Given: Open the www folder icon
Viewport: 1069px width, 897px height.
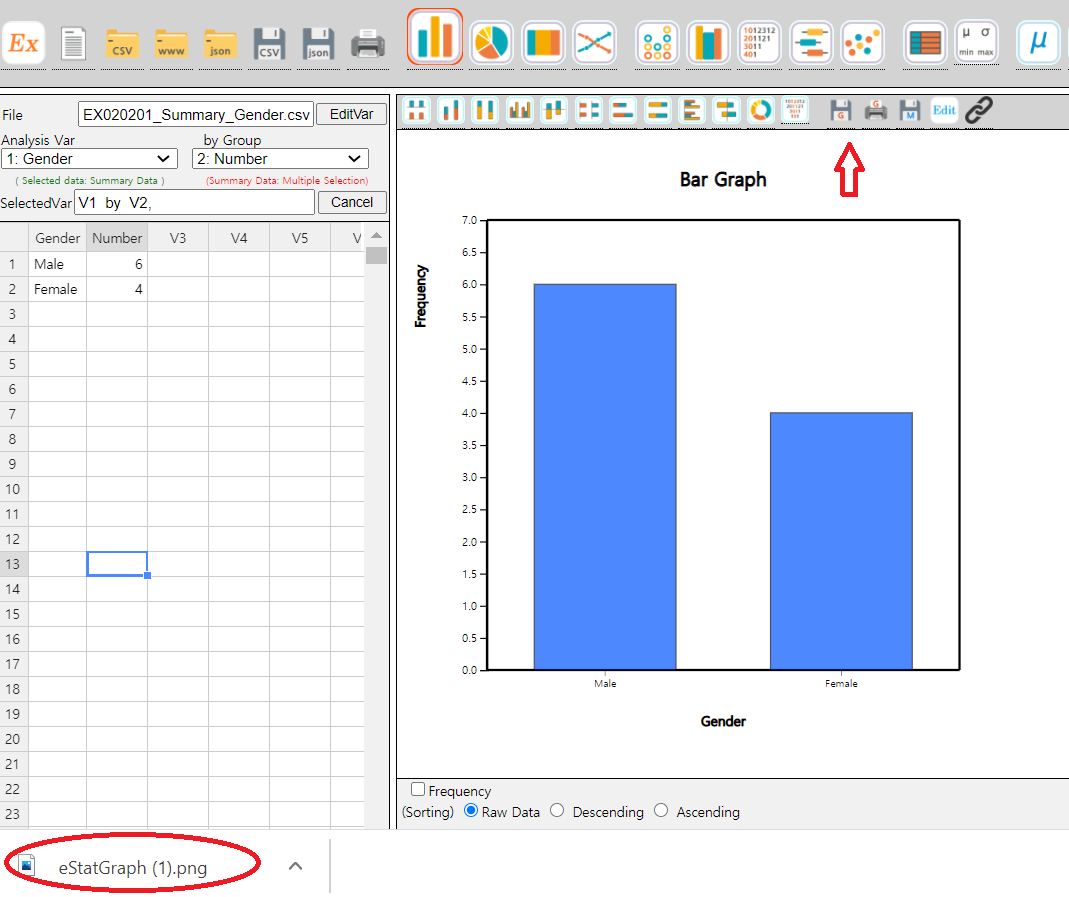Looking at the screenshot, I should tap(171, 44).
